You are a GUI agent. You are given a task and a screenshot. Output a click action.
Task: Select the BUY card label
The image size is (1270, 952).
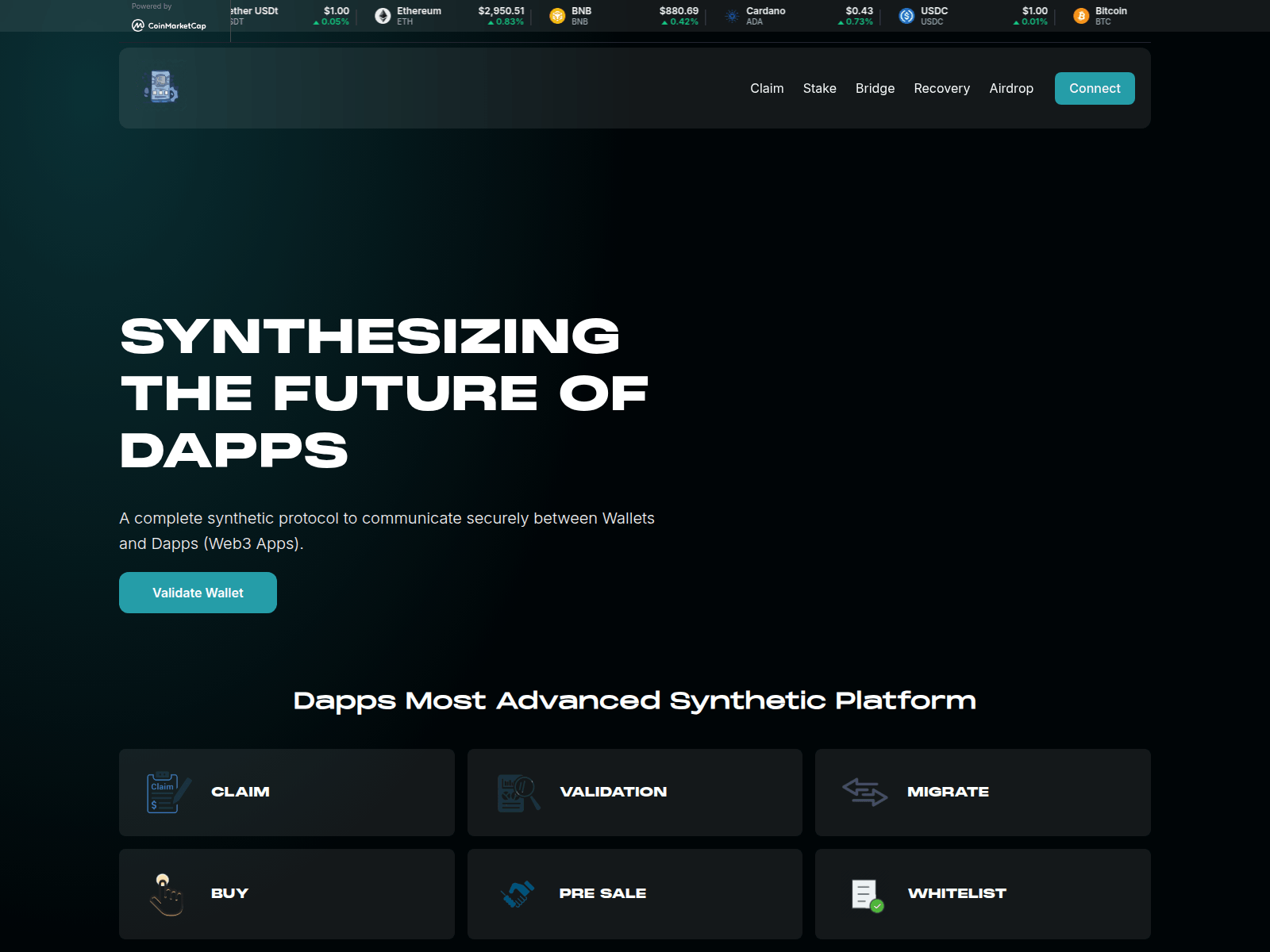click(x=229, y=893)
